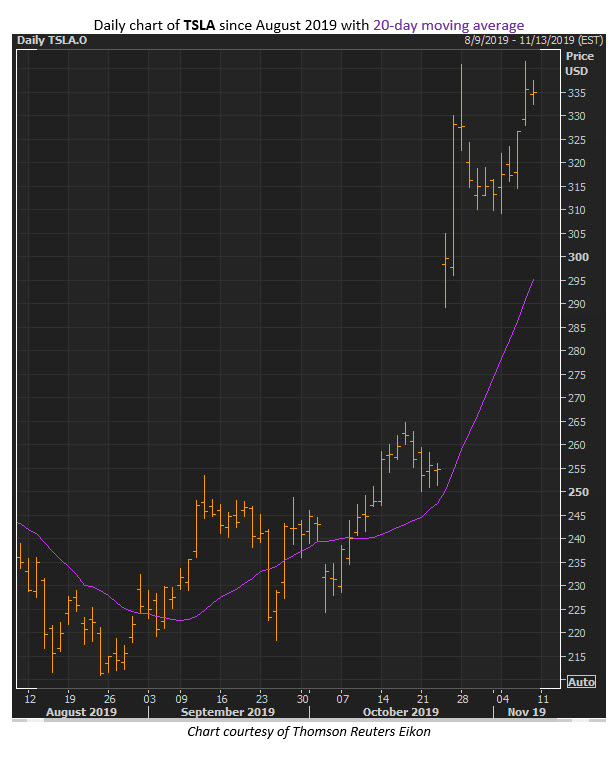
Task: Click date tick 19 on time axis
Action: click(70, 699)
